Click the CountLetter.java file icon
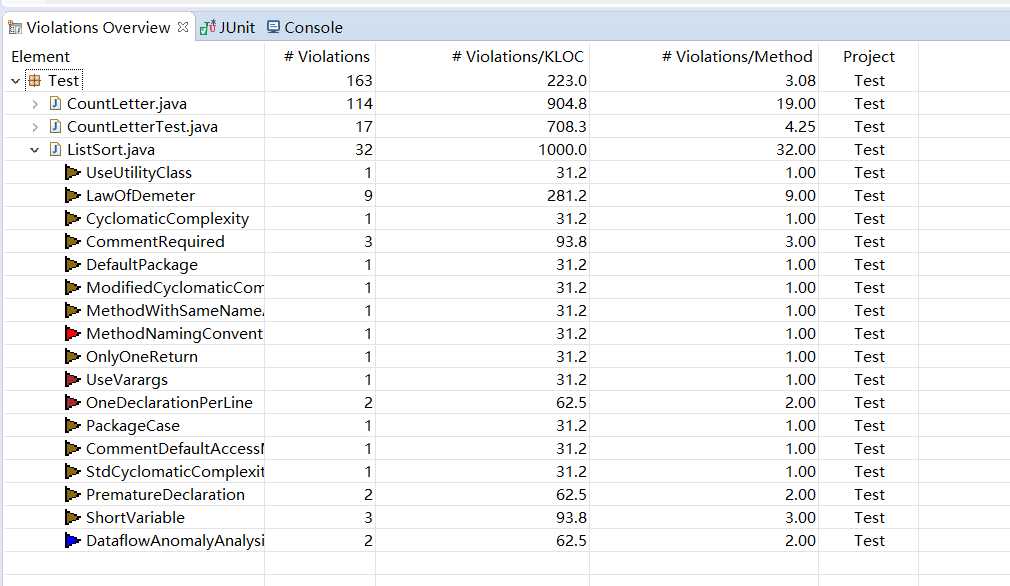This screenshot has height=586, width=1010. (55, 103)
